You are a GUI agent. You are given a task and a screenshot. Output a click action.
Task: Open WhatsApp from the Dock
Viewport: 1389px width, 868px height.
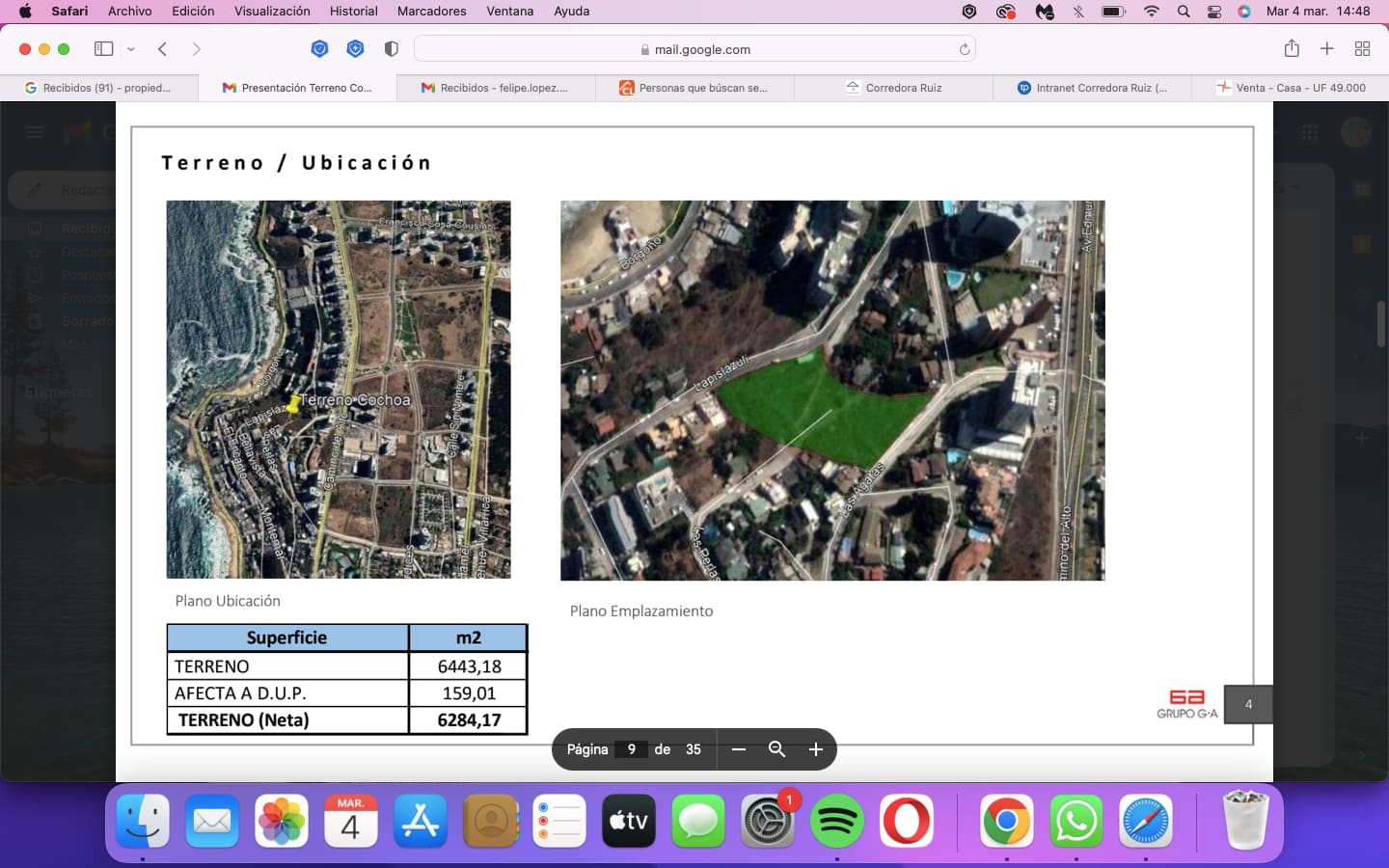point(1076,822)
